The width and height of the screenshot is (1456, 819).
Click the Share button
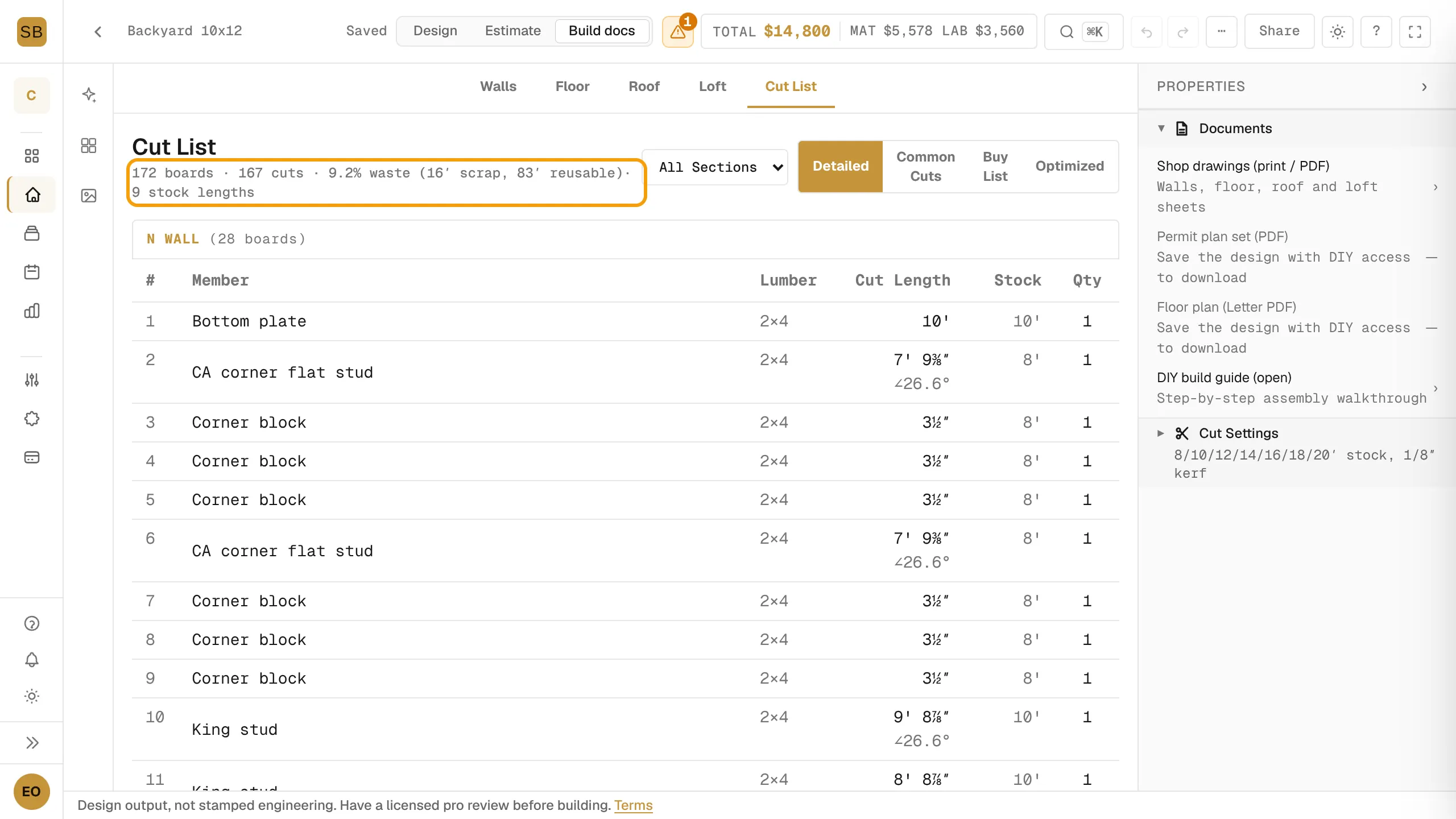tap(1279, 31)
